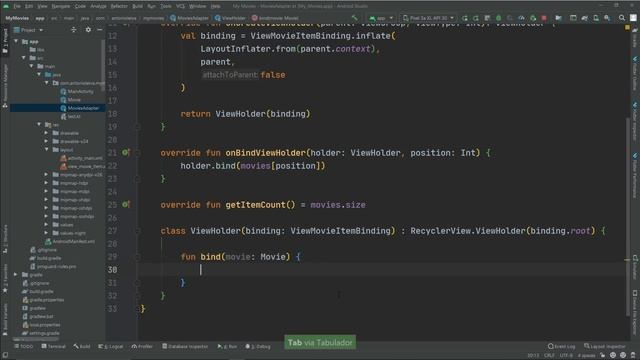Toggle the Structure sidebar tab

click(5, 239)
